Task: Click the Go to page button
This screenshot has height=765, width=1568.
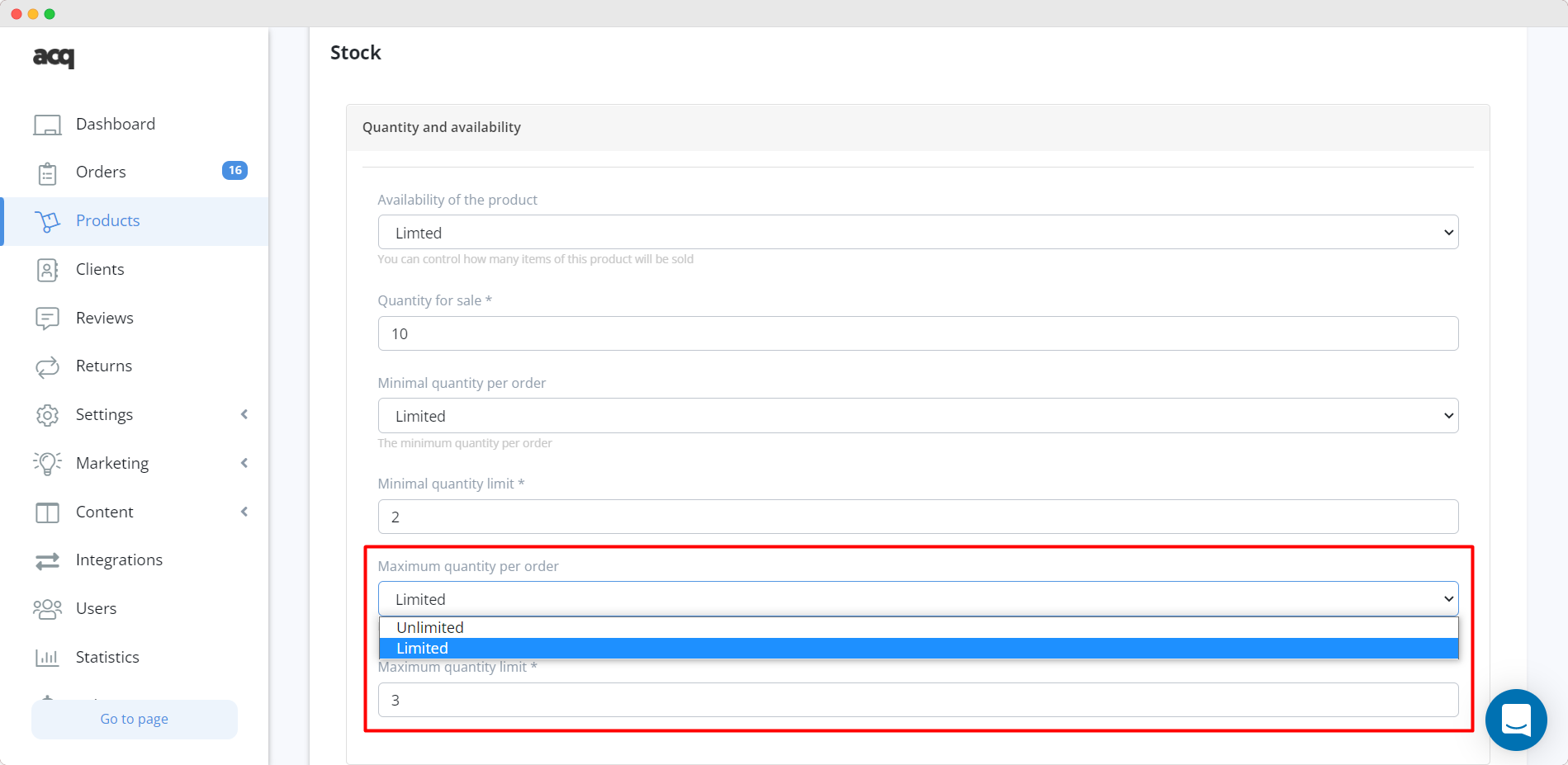Action: pos(135,720)
